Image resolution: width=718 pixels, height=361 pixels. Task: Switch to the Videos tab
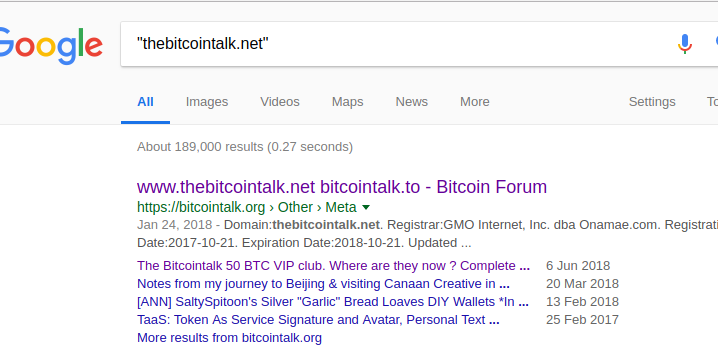coord(280,102)
